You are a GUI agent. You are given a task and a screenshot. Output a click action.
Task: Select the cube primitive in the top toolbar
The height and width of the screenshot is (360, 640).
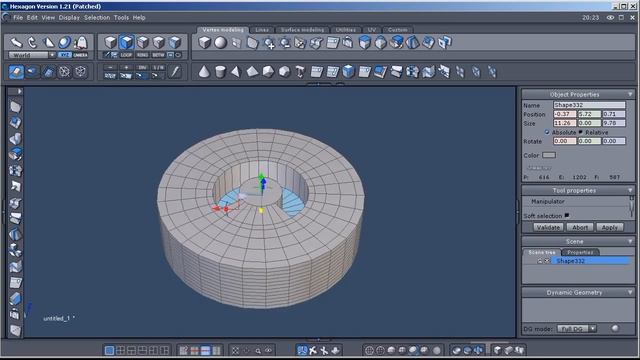[204, 42]
